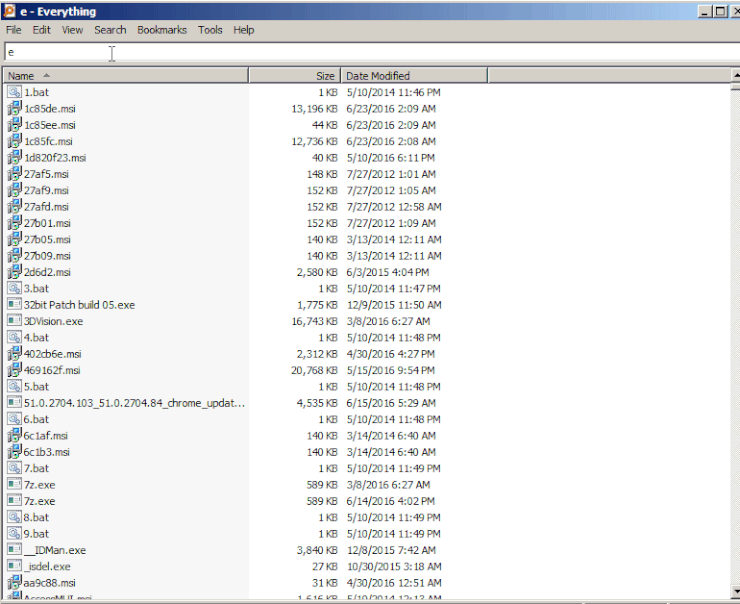Click the size value 20,768 KB

click(x=314, y=370)
